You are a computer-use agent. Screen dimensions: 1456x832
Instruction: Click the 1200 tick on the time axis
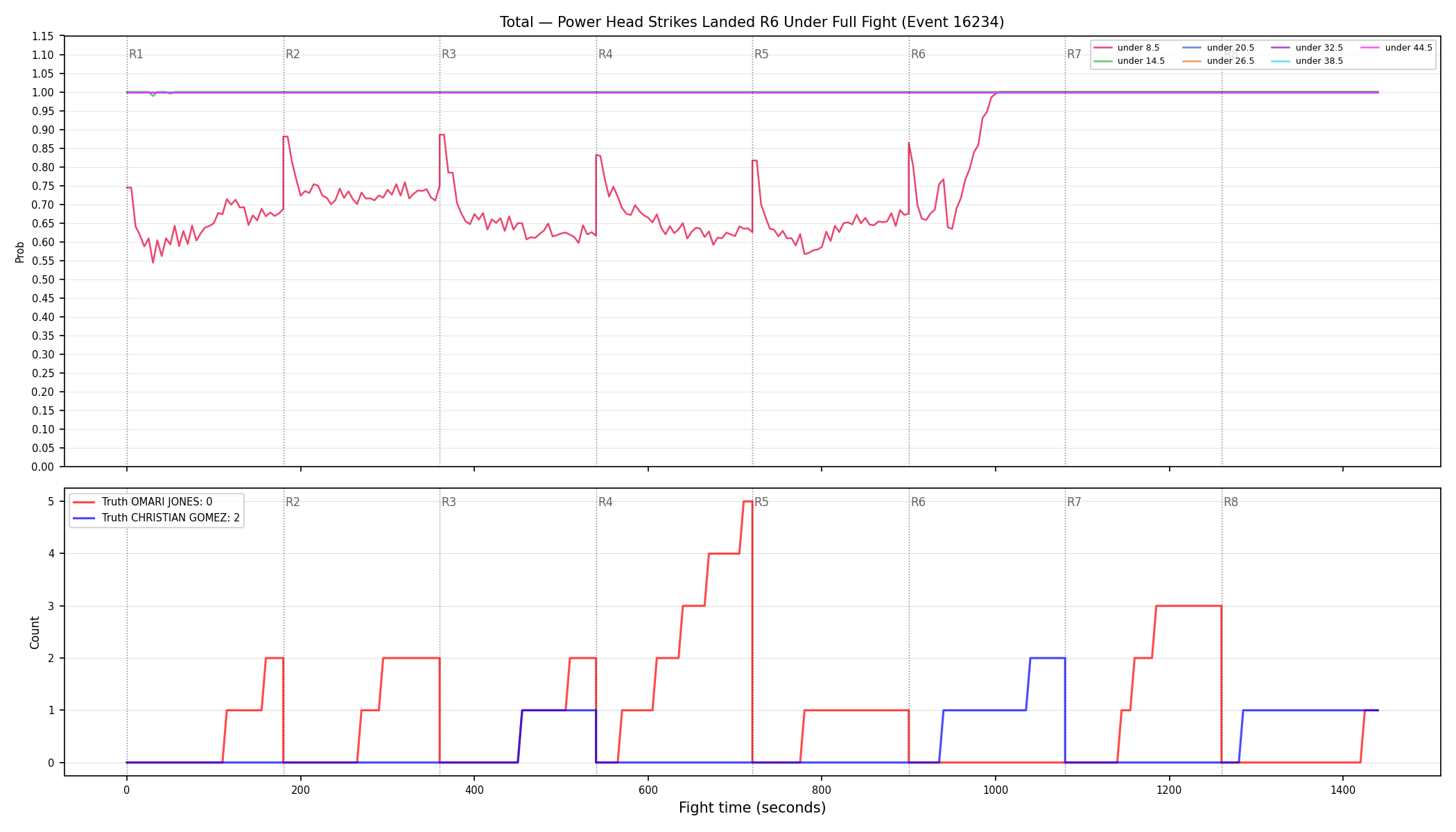(x=1170, y=789)
